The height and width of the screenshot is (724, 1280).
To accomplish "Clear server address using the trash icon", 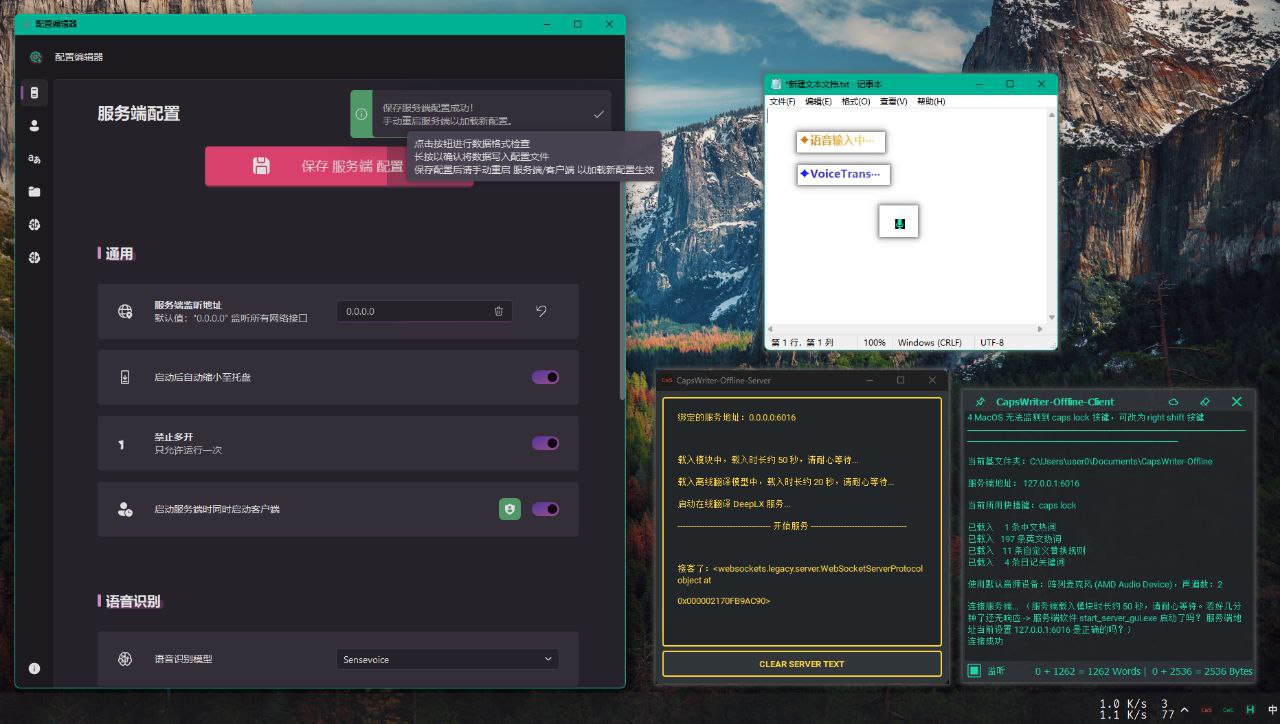I will click(497, 311).
